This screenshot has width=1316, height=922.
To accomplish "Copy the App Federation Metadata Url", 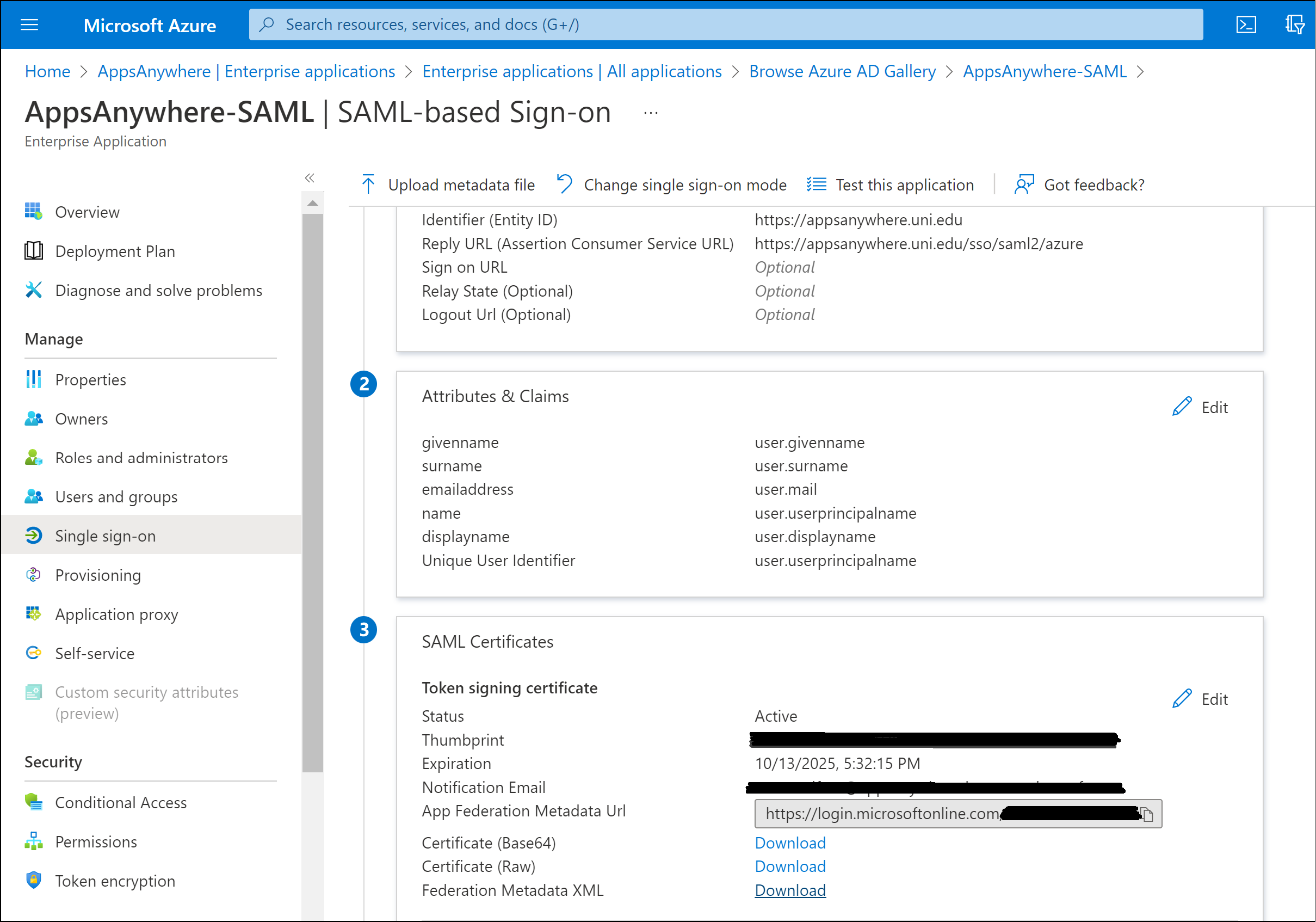I will 1148,814.
